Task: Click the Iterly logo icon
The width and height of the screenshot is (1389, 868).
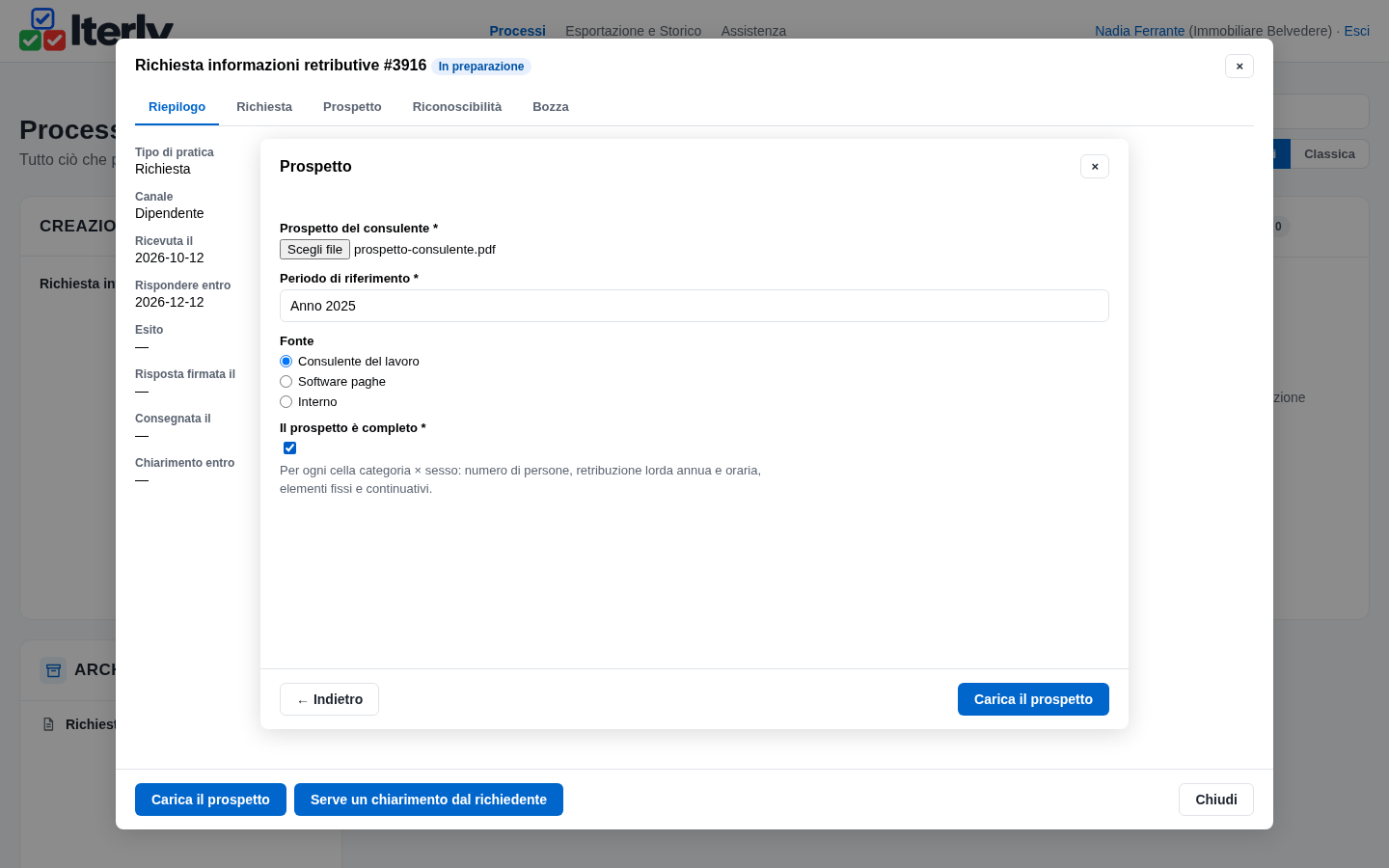Action: (x=42, y=30)
